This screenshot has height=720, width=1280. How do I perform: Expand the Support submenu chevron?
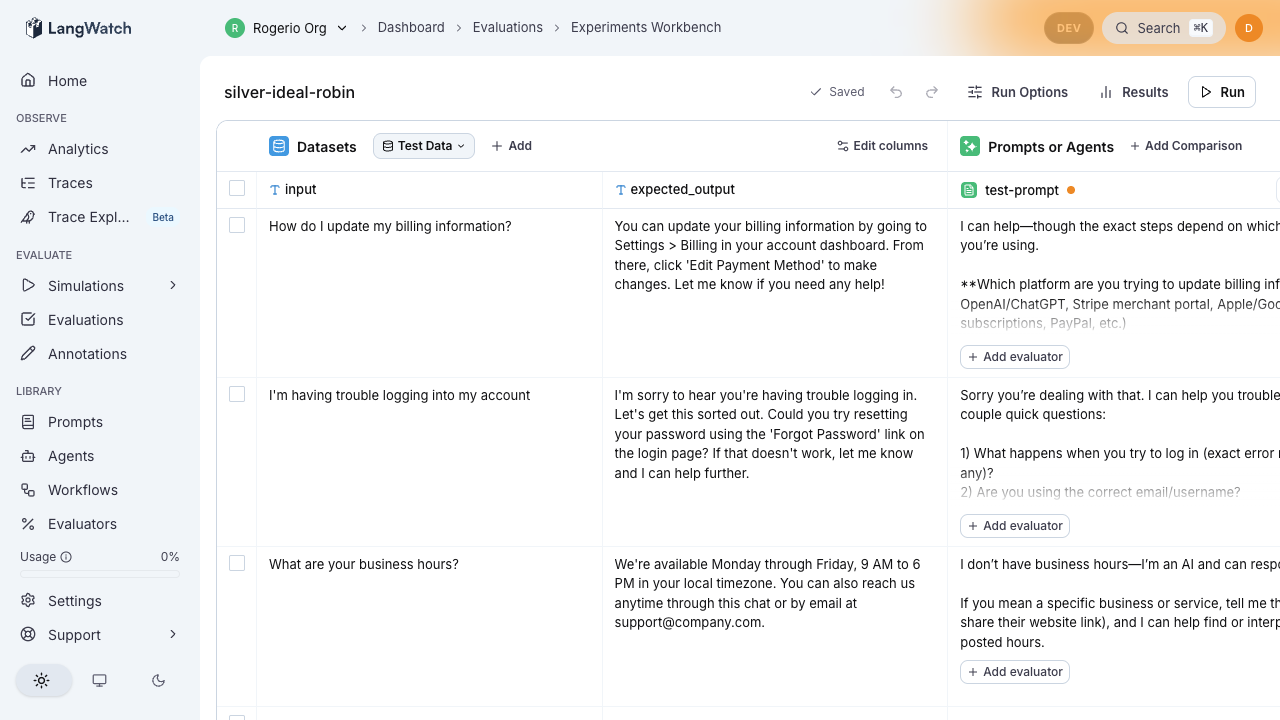[x=172, y=635]
